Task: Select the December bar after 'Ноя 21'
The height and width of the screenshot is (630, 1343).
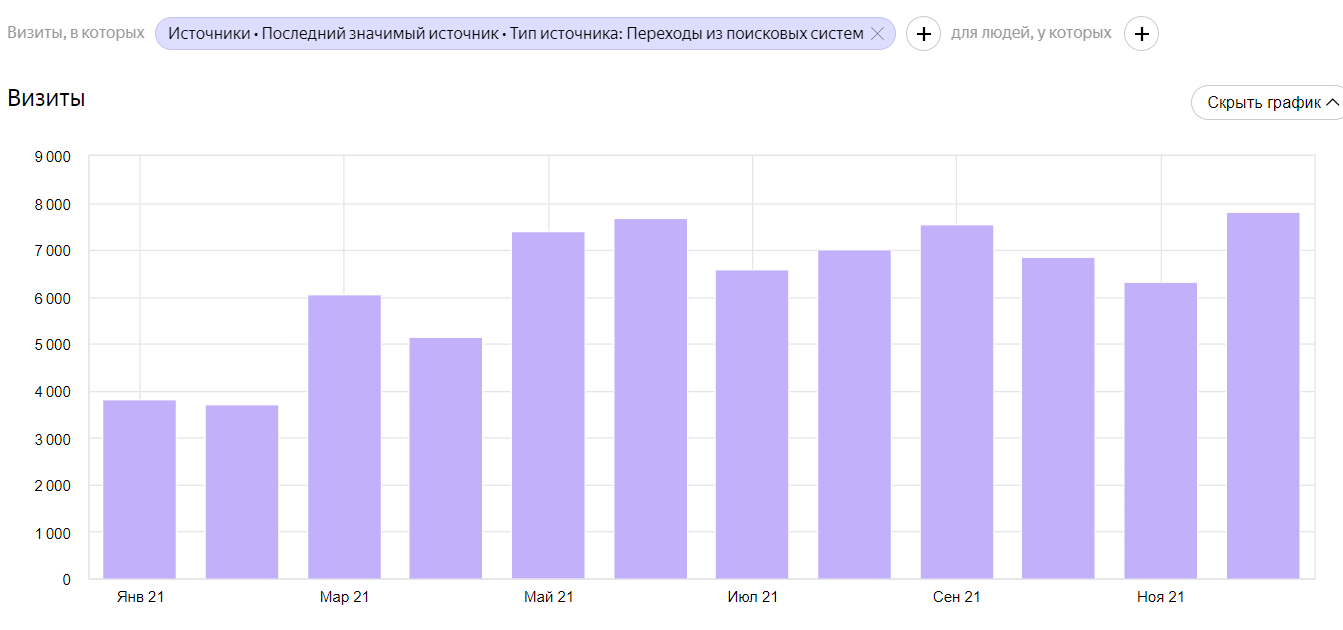Action: 1263,396
